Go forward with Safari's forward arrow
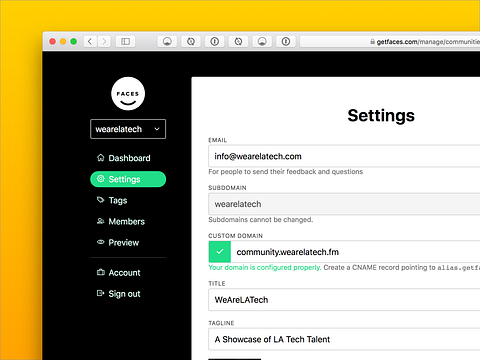The height and width of the screenshot is (360, 480). pos(104,41)
